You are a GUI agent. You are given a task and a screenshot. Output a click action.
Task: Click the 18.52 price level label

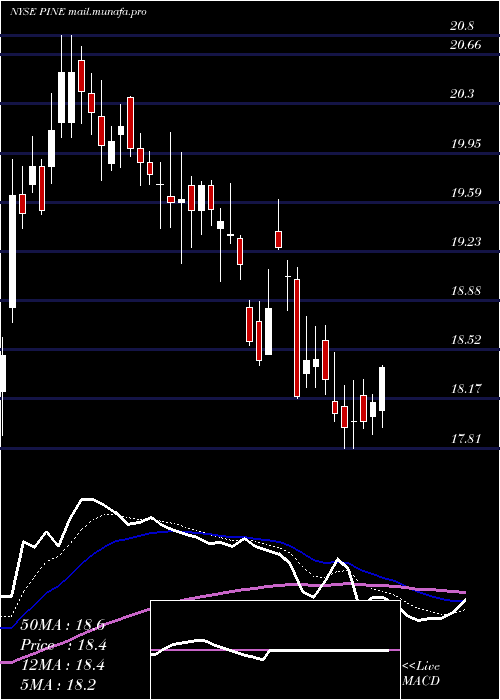(x=466, y=340)
